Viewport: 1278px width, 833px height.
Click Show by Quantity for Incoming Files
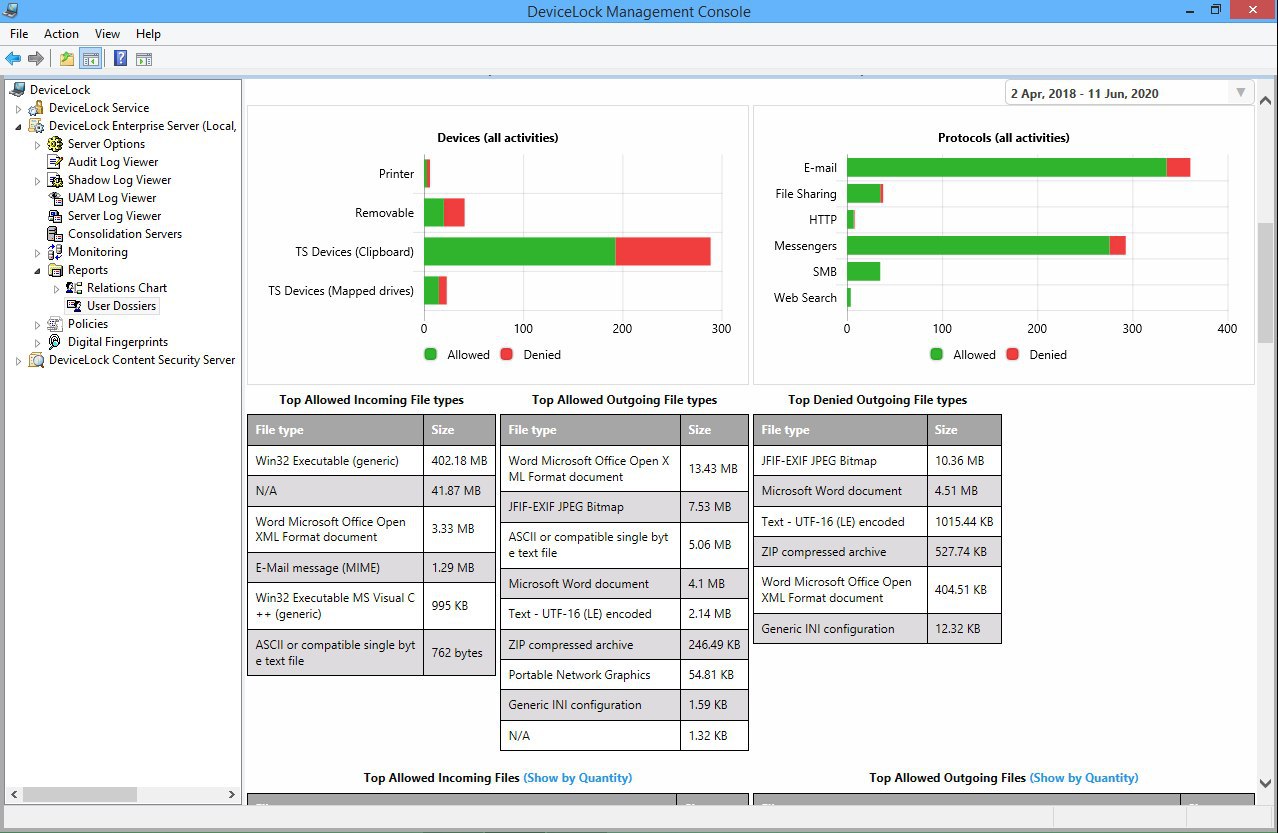(x=578, y=778)
